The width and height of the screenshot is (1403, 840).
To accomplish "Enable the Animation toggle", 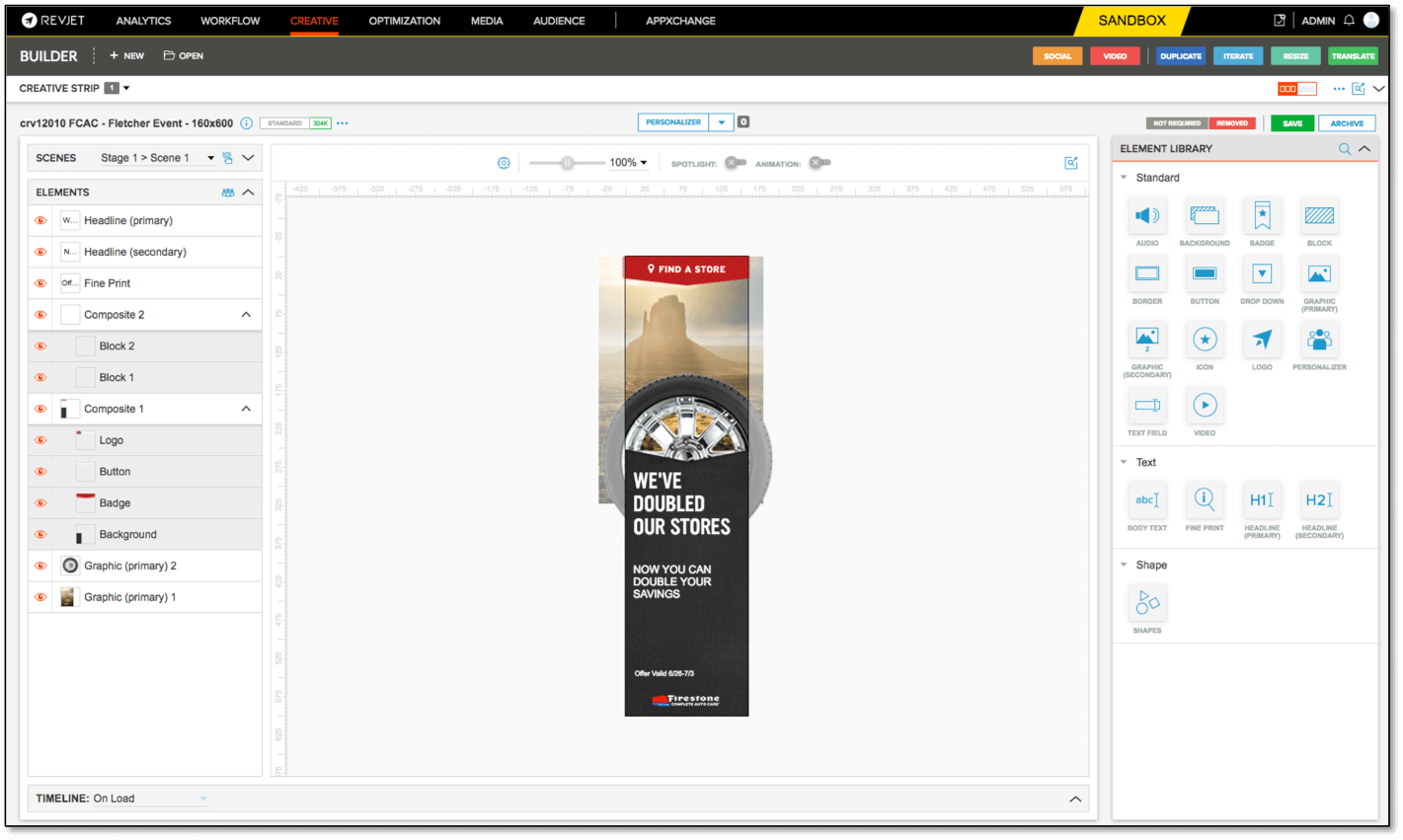I will click(x=819, y=162).
